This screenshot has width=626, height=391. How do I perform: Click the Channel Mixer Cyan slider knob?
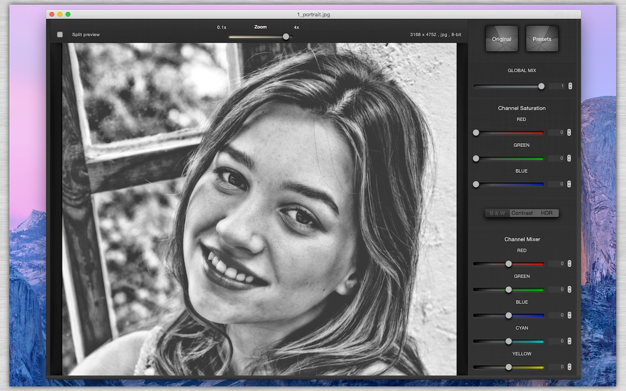509,341
